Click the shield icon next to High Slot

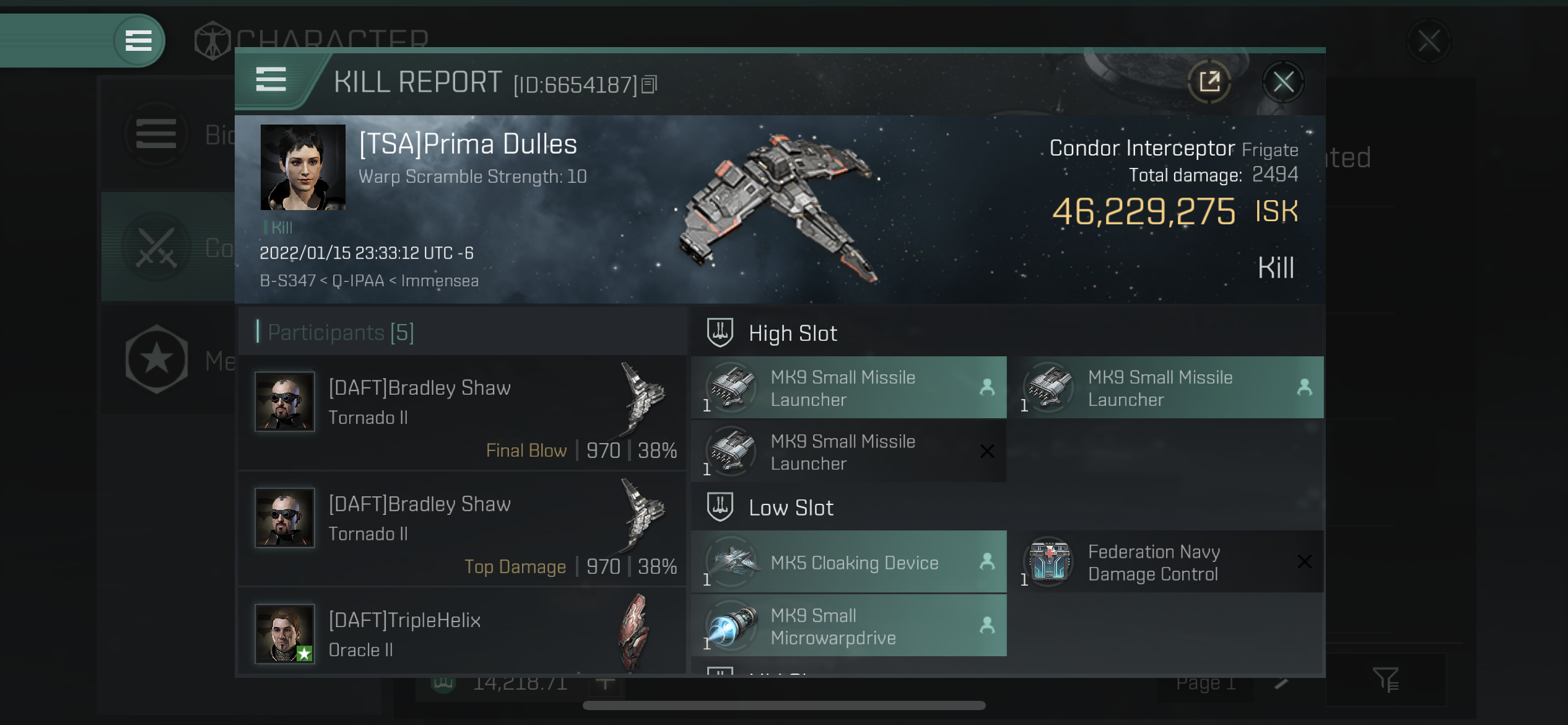(x=721, y=333)
